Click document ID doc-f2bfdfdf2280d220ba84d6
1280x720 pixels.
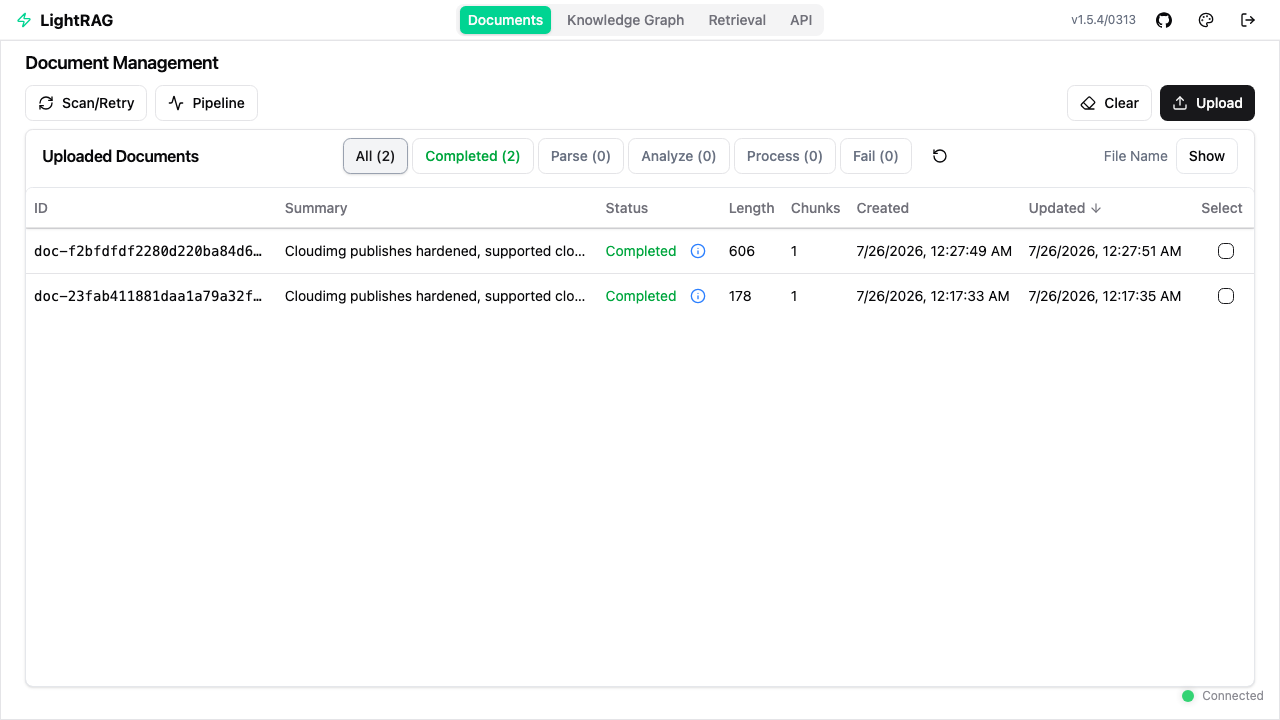point(148,251)
